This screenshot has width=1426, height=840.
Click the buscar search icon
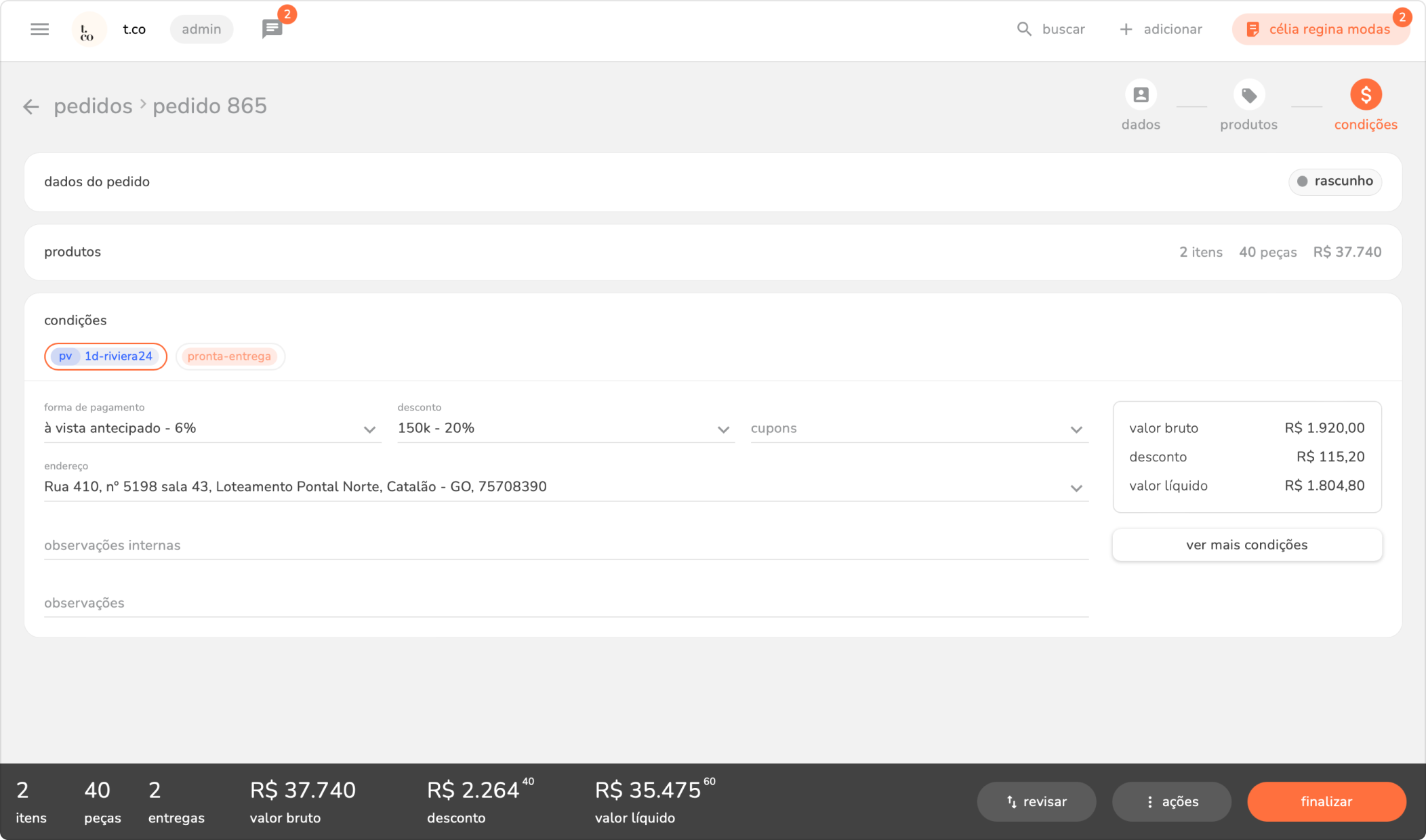point(1024,29)
